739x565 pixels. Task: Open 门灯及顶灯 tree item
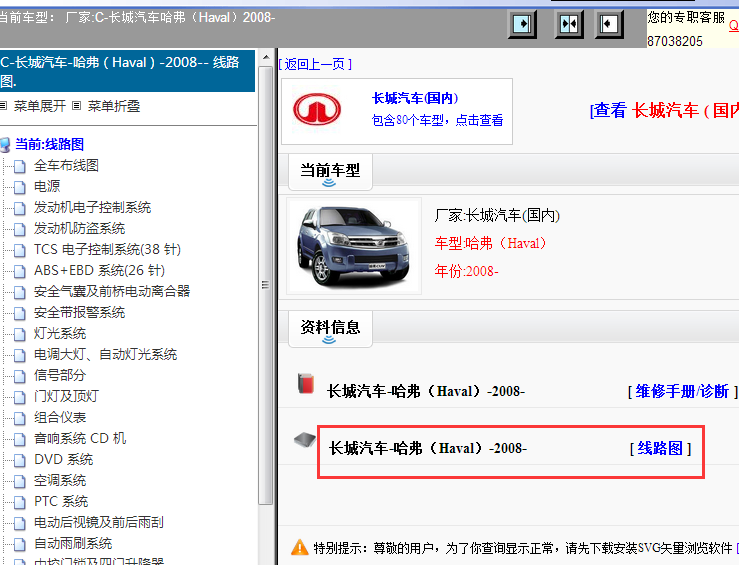66,396
